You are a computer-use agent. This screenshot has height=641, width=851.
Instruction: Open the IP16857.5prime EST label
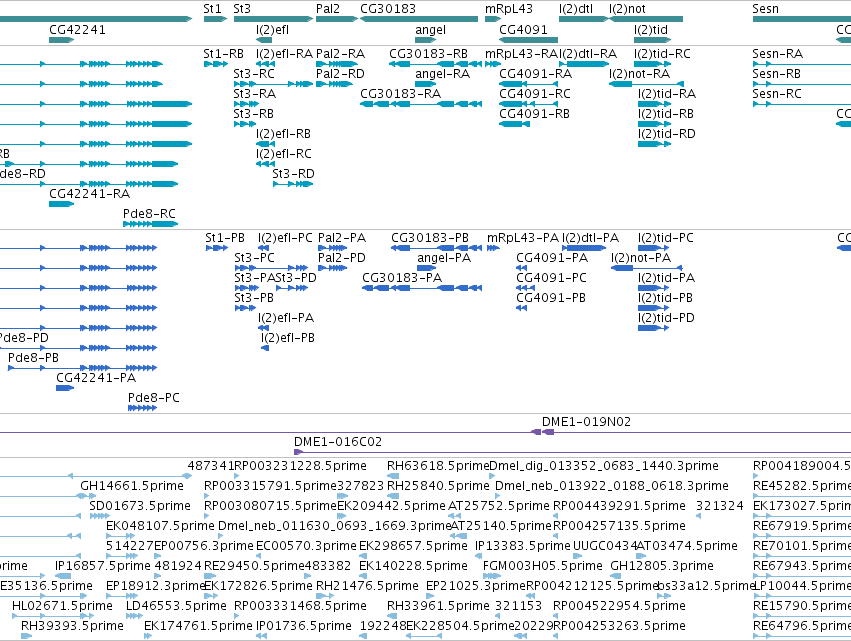(103, 567)
